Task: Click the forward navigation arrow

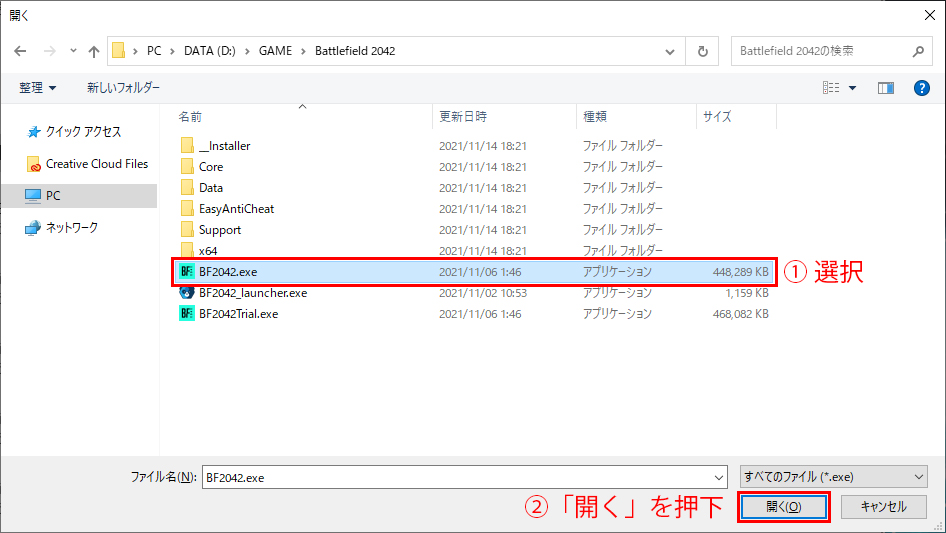Action: click(49, 51)
